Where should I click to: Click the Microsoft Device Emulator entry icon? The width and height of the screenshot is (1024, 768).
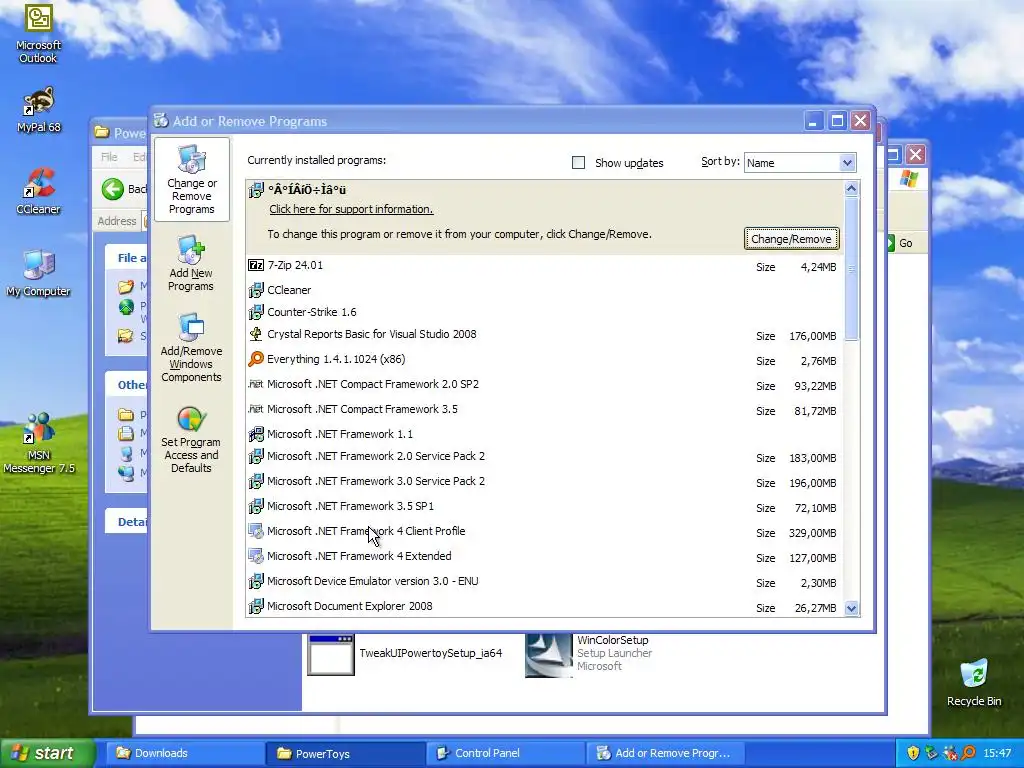pyautogui.click(x=256, y=581)
